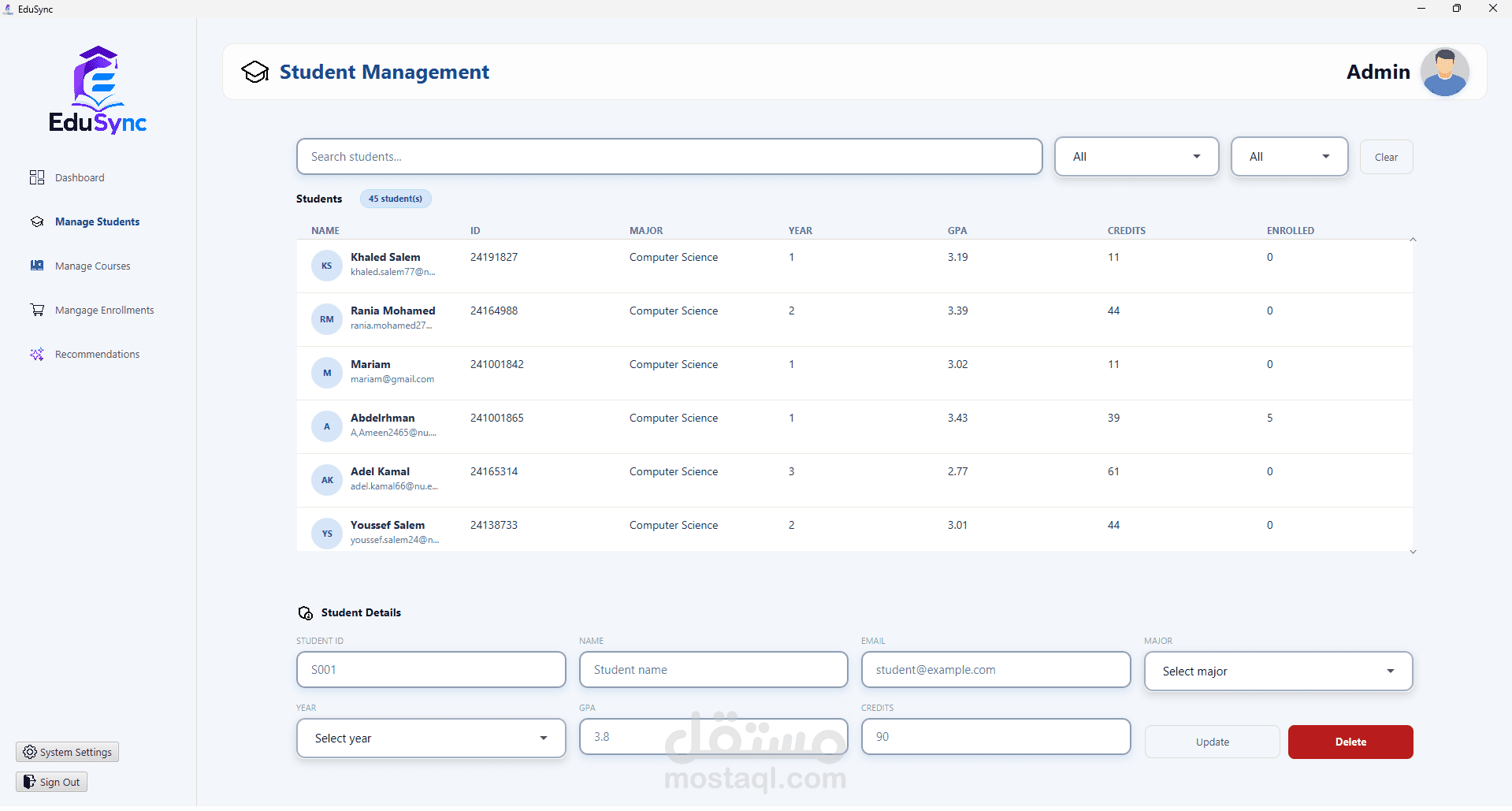Click the Manage Courses book icon

click(37, 266)
